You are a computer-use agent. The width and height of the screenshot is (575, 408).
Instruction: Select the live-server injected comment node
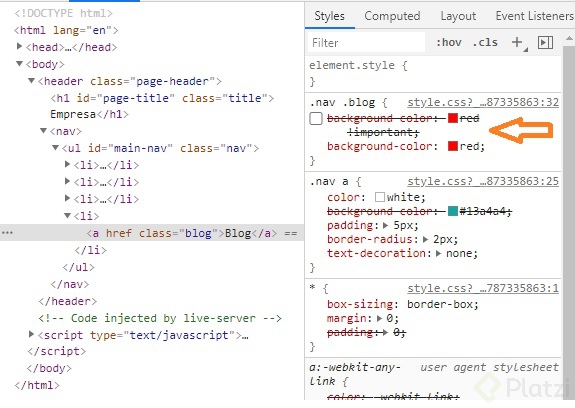pos(160,318)
